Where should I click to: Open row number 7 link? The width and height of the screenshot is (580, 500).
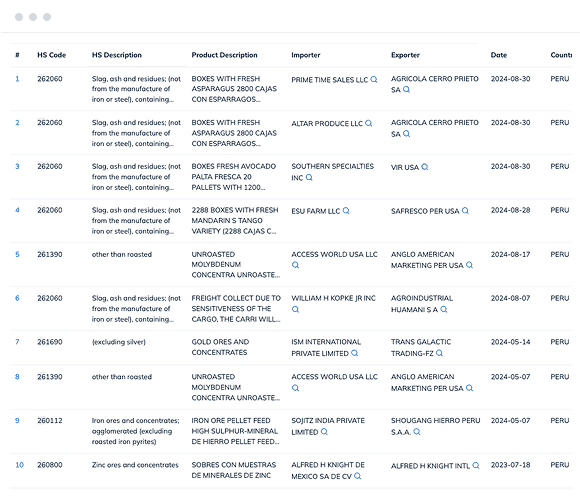coord(17,342)
